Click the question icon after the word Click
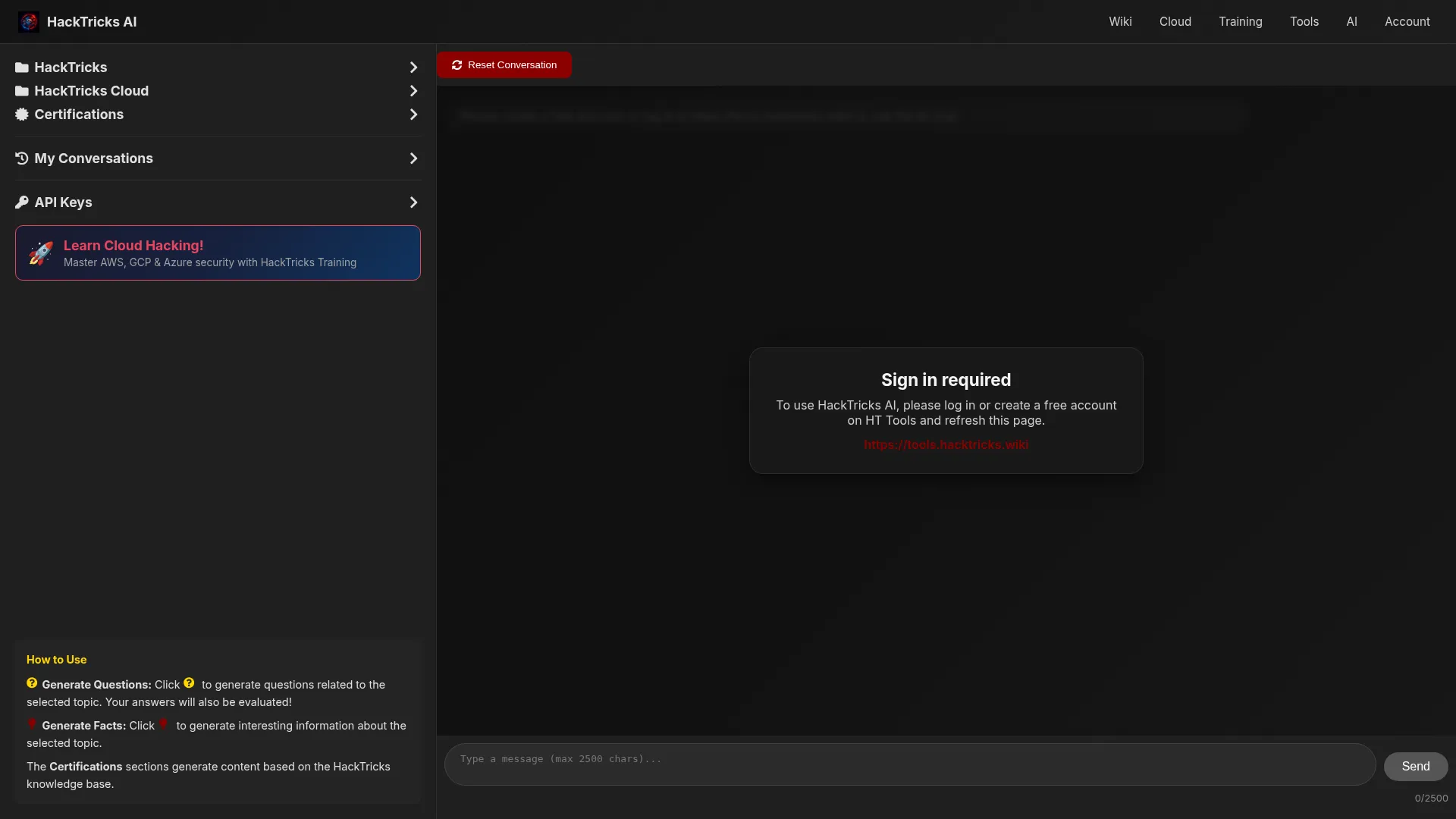This screenshot has height=819, width=1456. coord(189,683)
